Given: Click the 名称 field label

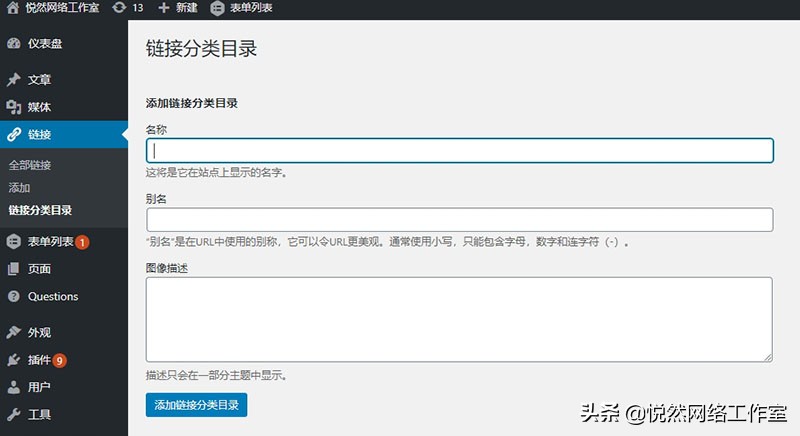Looking at the screenshot, I should (x=156, y=130).
